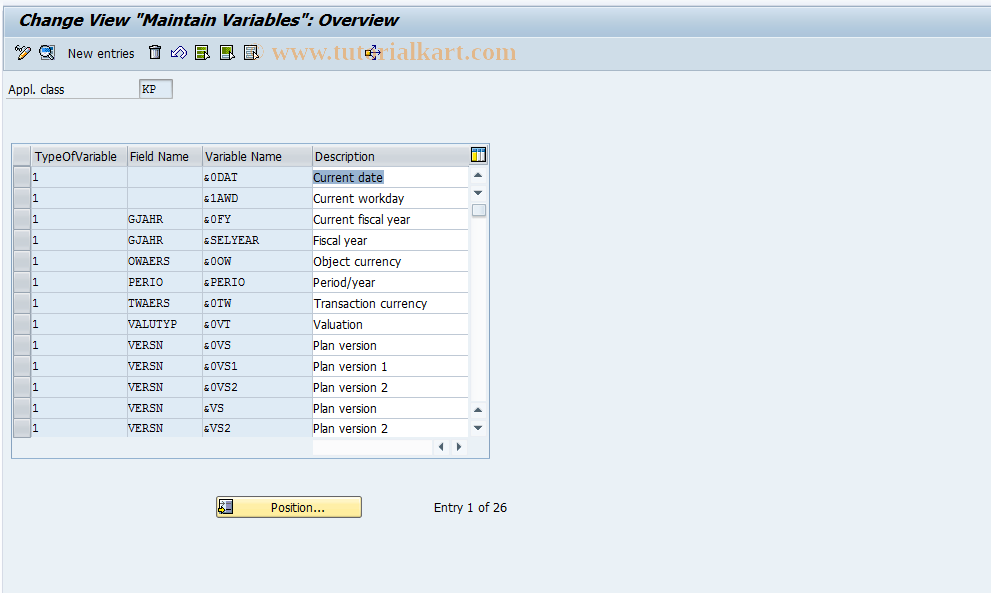The height and width of the screenshot is (593, 991).
Task: Click the horizontal scroll left arrow
Action: pyautogui.click(x=441, y=447)
